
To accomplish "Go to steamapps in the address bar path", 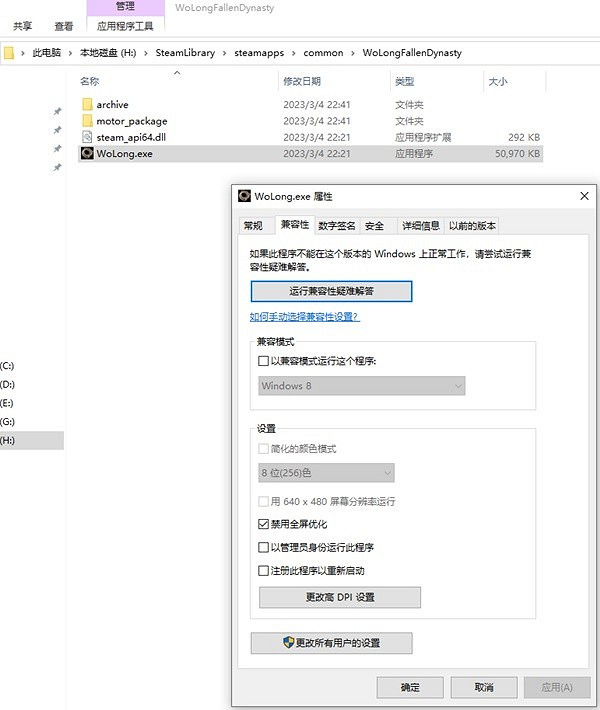I will coord(259,53).
